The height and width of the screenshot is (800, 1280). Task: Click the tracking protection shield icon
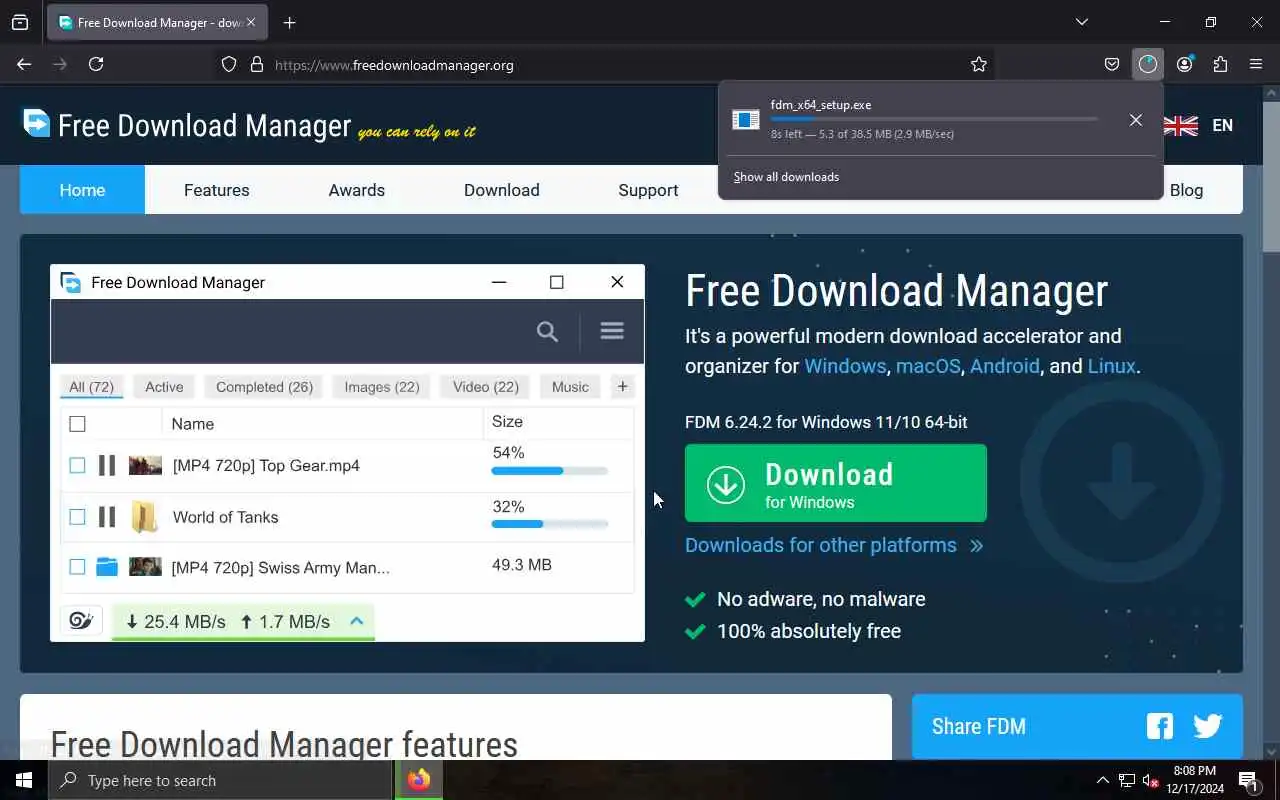pyautogui.click(x=229, y=64)
